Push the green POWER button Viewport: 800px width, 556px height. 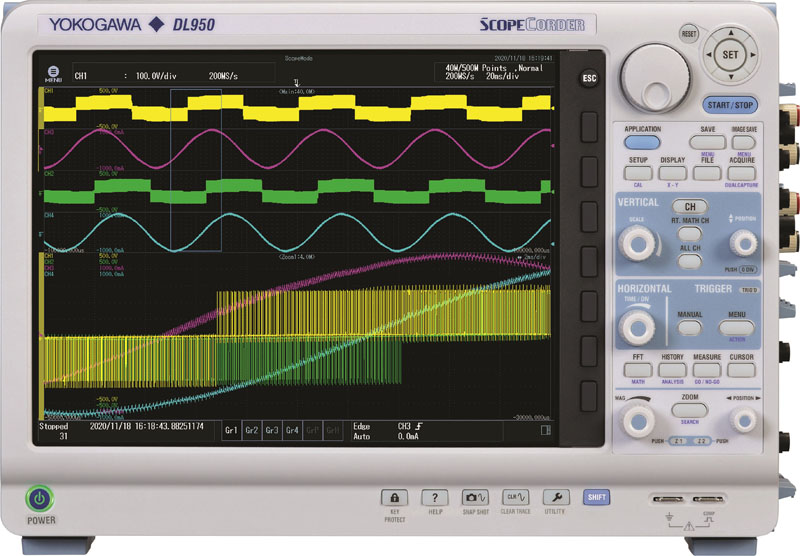[x=40, y=499]
